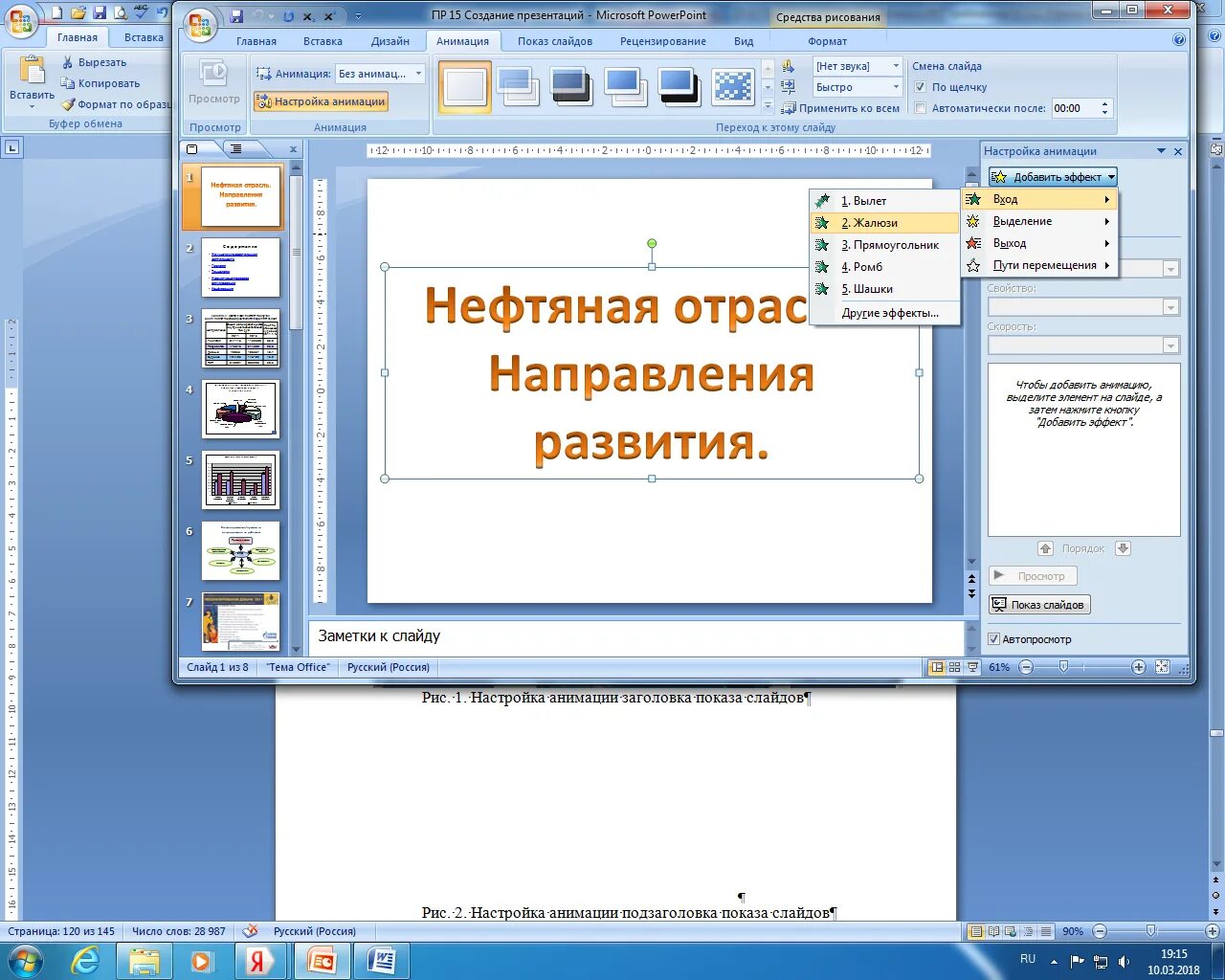
Task: Zoom in Word document with plus icon
Action: (x=1212, y=931)
